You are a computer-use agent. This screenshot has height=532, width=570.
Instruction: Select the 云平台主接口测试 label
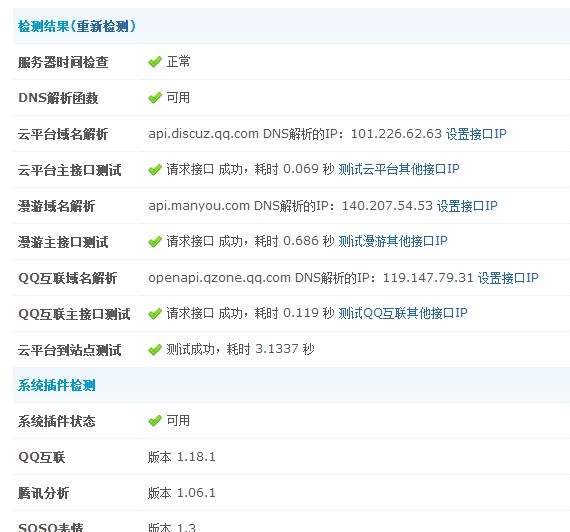(x=69, y=170)
